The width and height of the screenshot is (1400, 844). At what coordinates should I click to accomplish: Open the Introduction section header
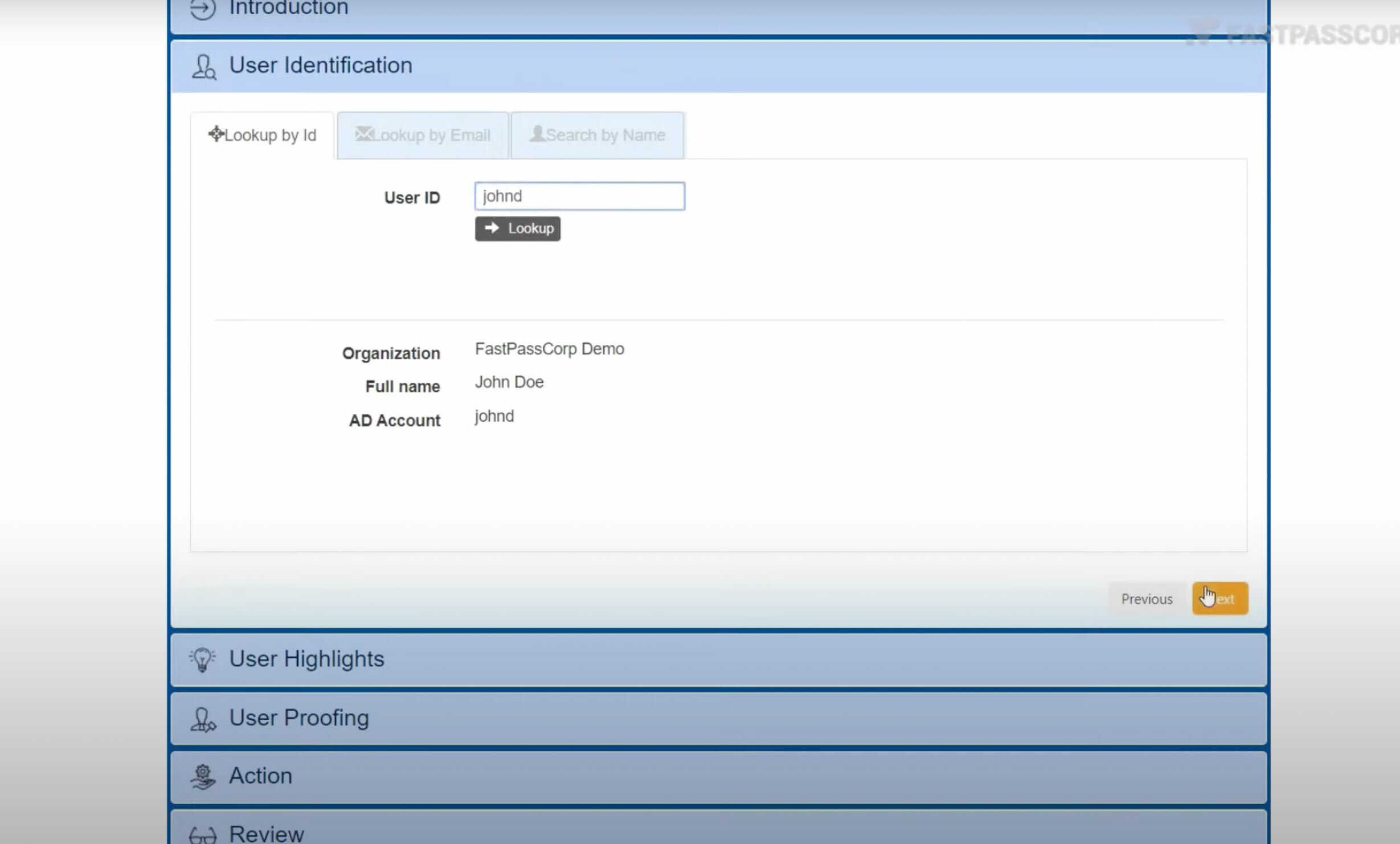pyautogui.click(x=718, y=11)
